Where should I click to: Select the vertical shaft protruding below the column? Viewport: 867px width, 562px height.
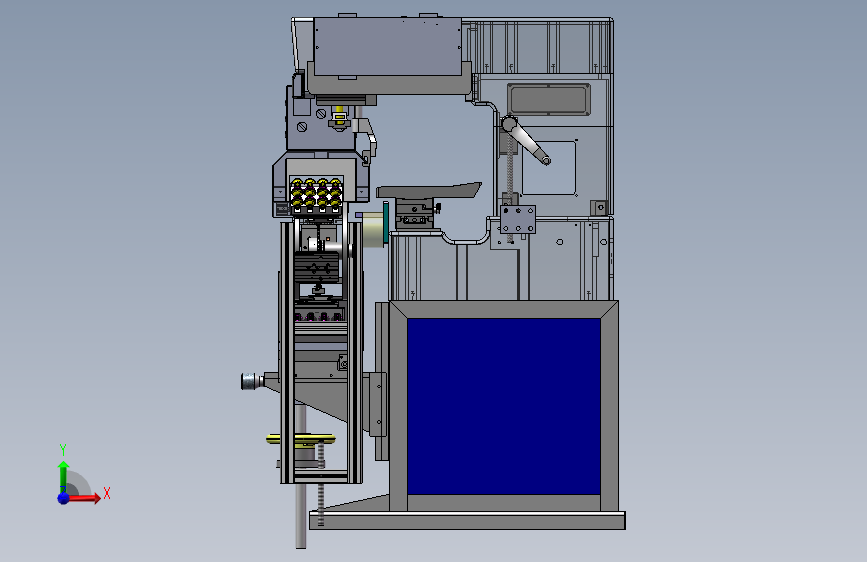coord(301,515)
